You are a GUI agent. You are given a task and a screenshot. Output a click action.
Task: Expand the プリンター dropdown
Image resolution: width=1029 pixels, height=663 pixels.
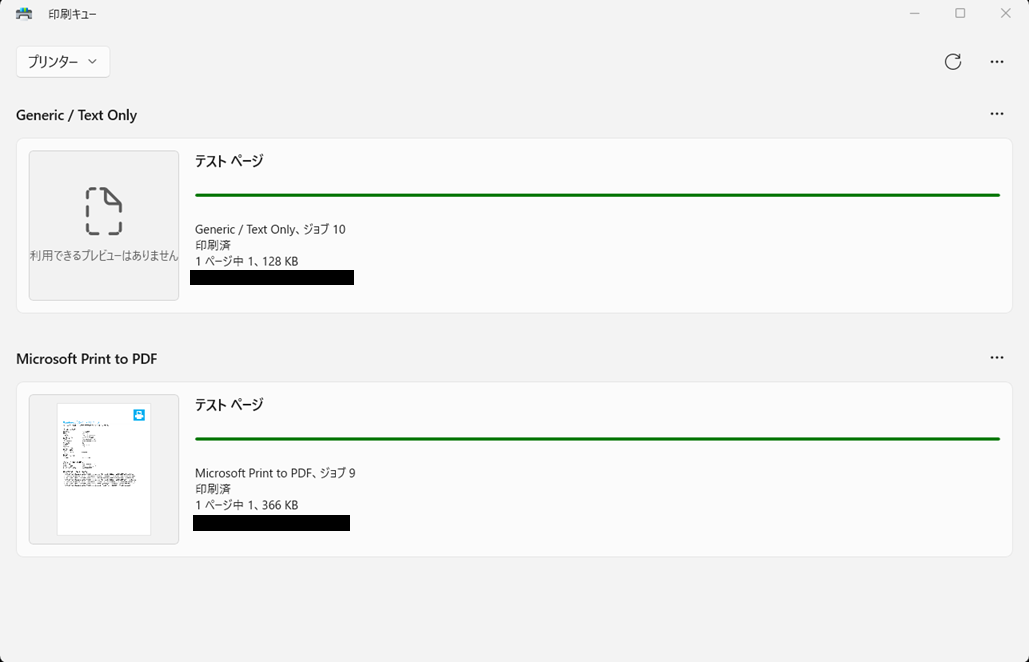[63, 62]
